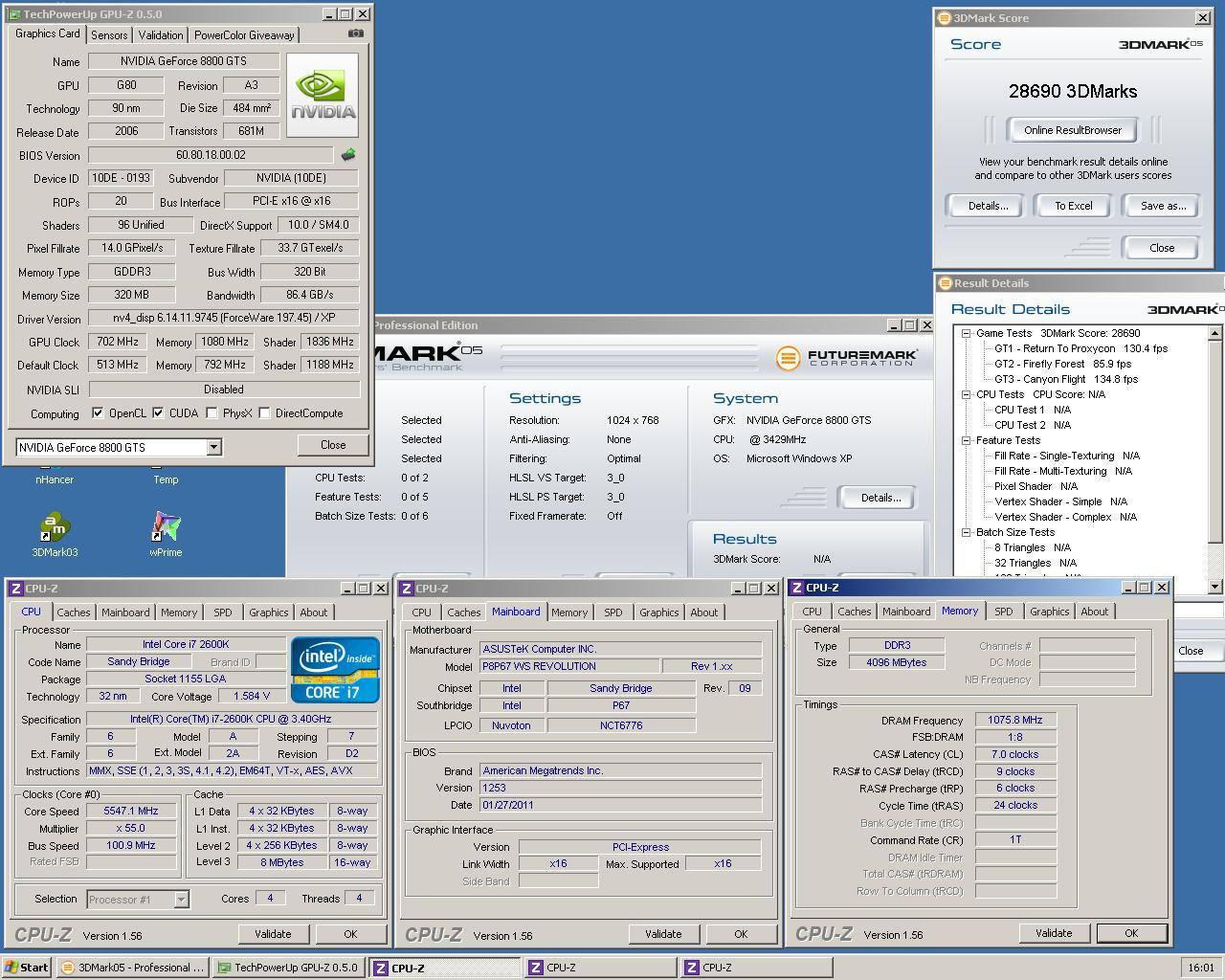Viewport: 1225px width, 980px height.
Task: Click the Driver Version field in GPU-Z
Action: point(224,318)
